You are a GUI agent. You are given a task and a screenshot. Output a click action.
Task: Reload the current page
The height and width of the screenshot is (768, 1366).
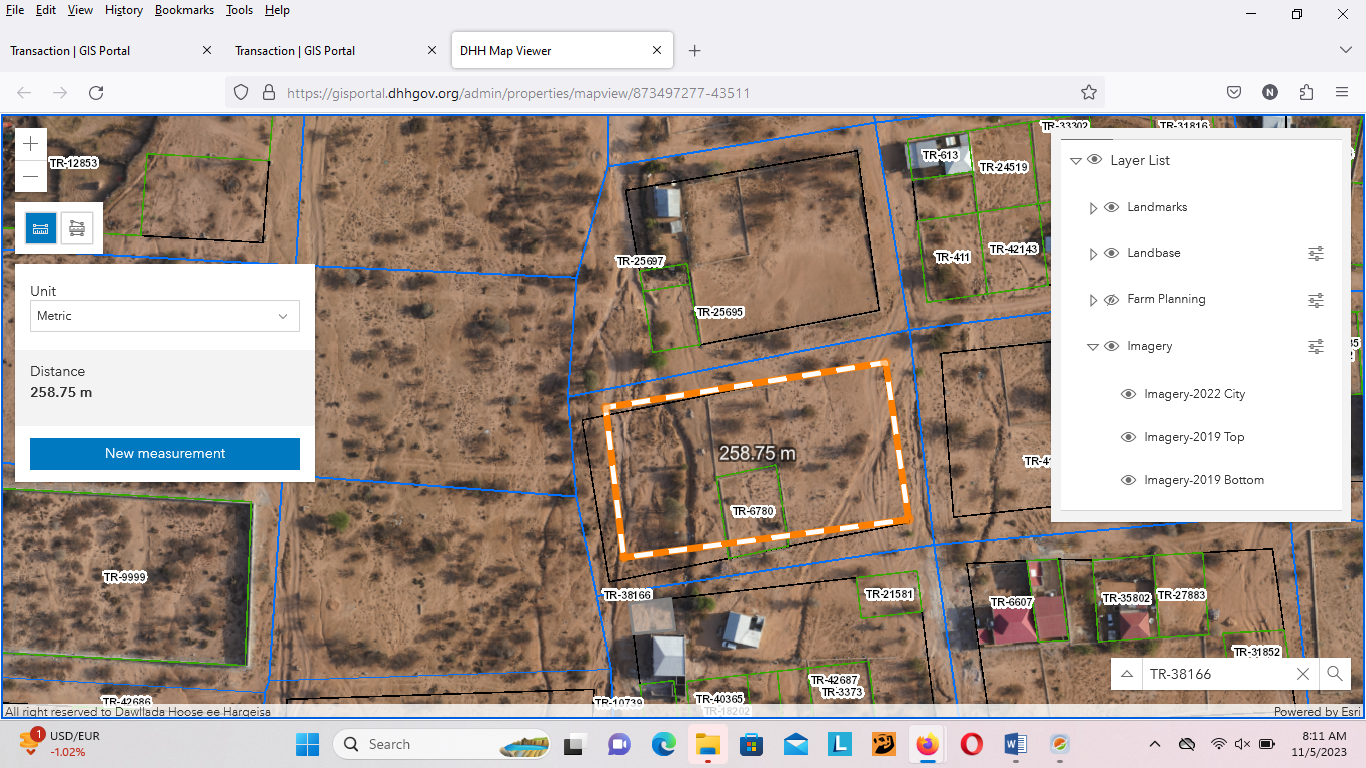click(x=96, y=92)
